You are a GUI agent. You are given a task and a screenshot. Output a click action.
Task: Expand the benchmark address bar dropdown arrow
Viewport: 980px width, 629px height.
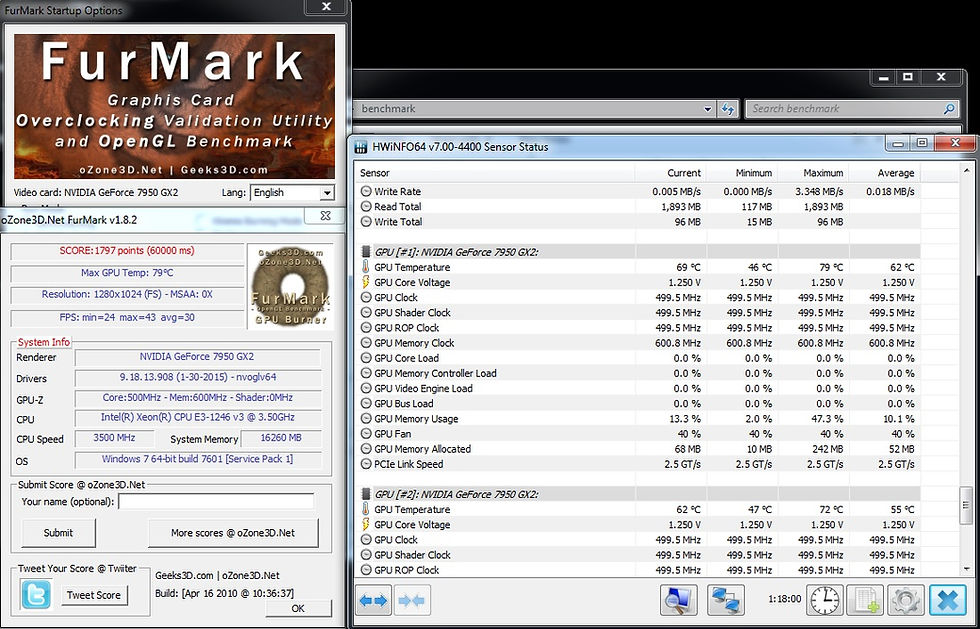708,109
